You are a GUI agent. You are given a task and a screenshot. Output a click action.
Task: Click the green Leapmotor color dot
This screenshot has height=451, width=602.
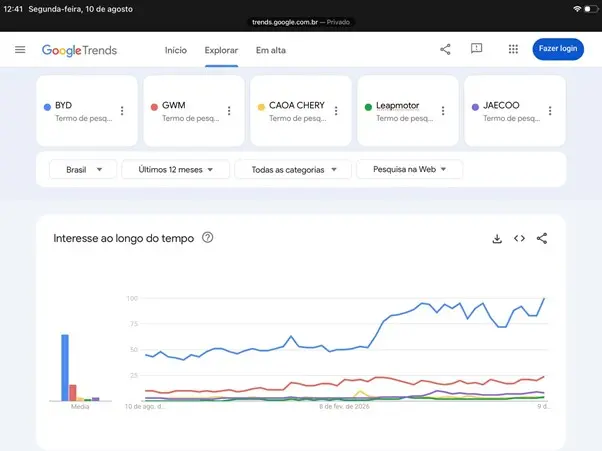click(368, 107)
